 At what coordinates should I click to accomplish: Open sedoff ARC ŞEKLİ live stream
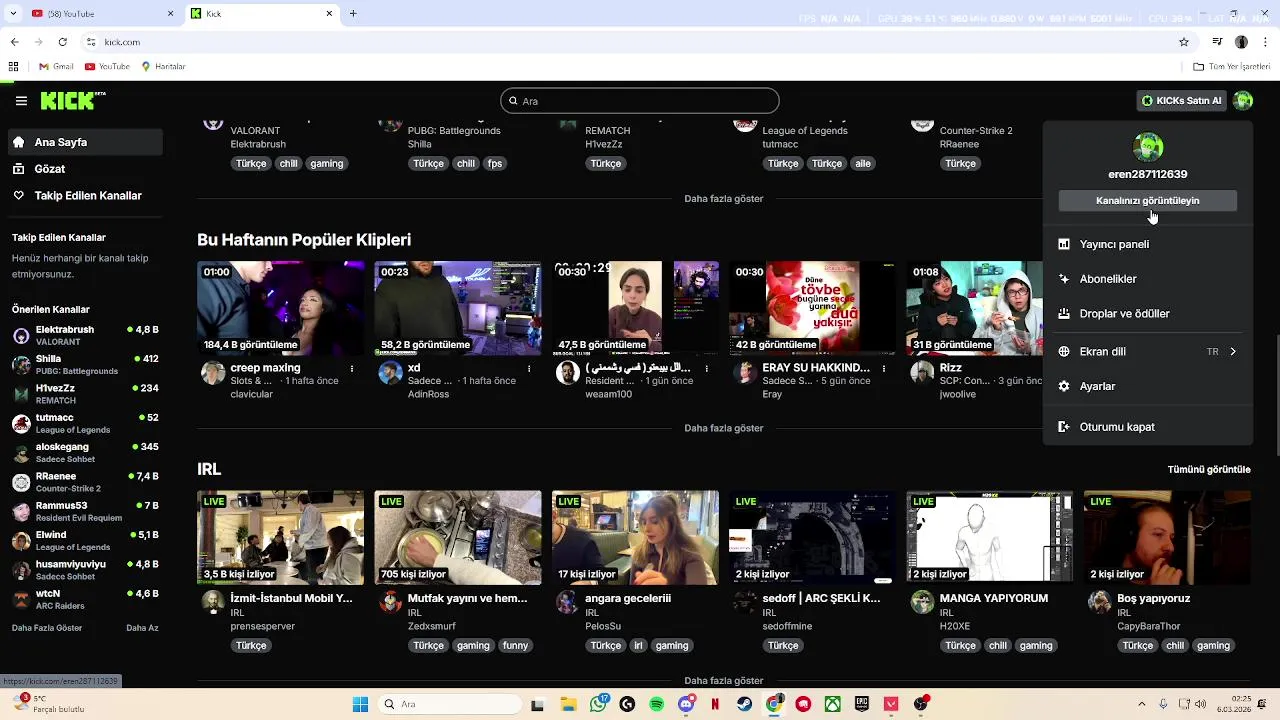click(x=813, y=537)
